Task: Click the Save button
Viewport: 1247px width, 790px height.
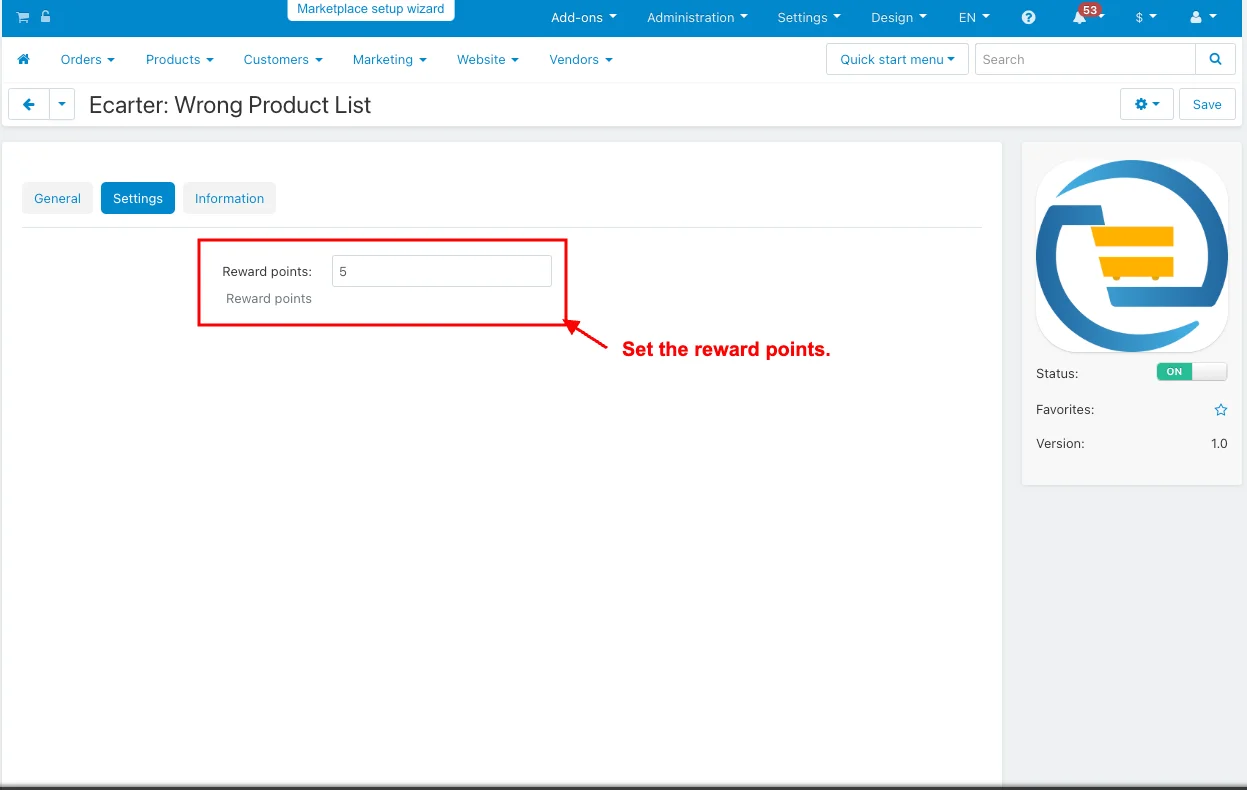Action: (x=1207, y=105)
